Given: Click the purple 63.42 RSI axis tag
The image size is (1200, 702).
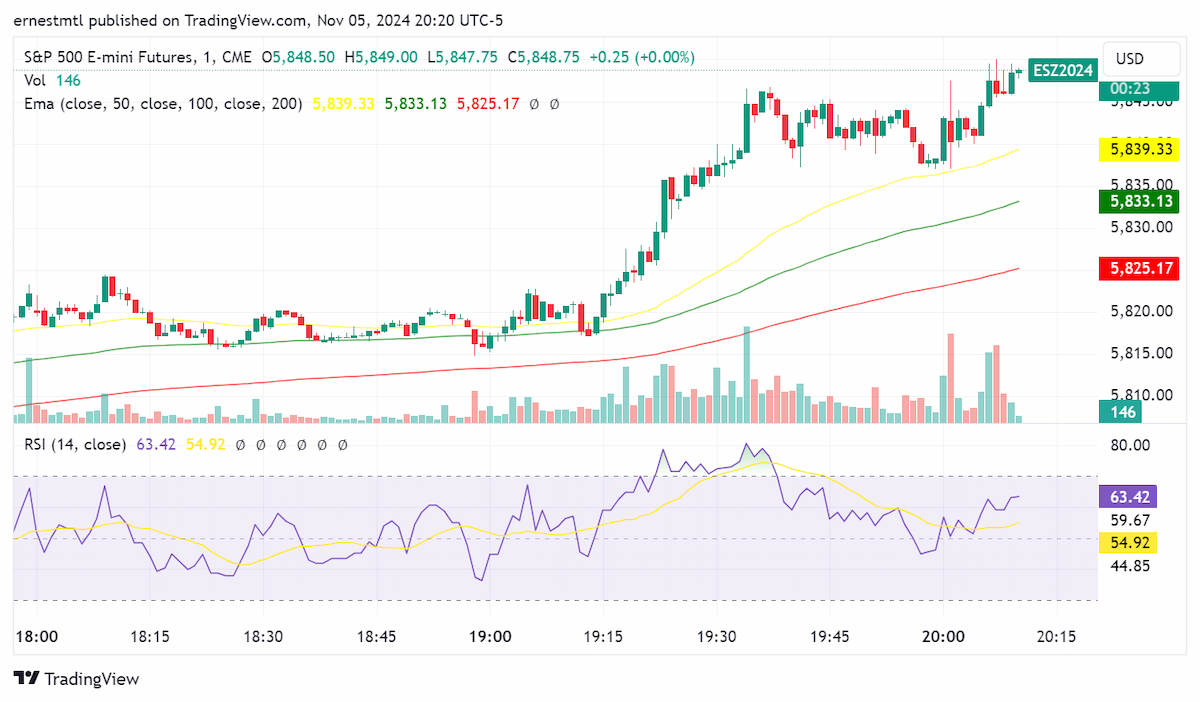Looking at the screenshot, I should [1130, 496].
